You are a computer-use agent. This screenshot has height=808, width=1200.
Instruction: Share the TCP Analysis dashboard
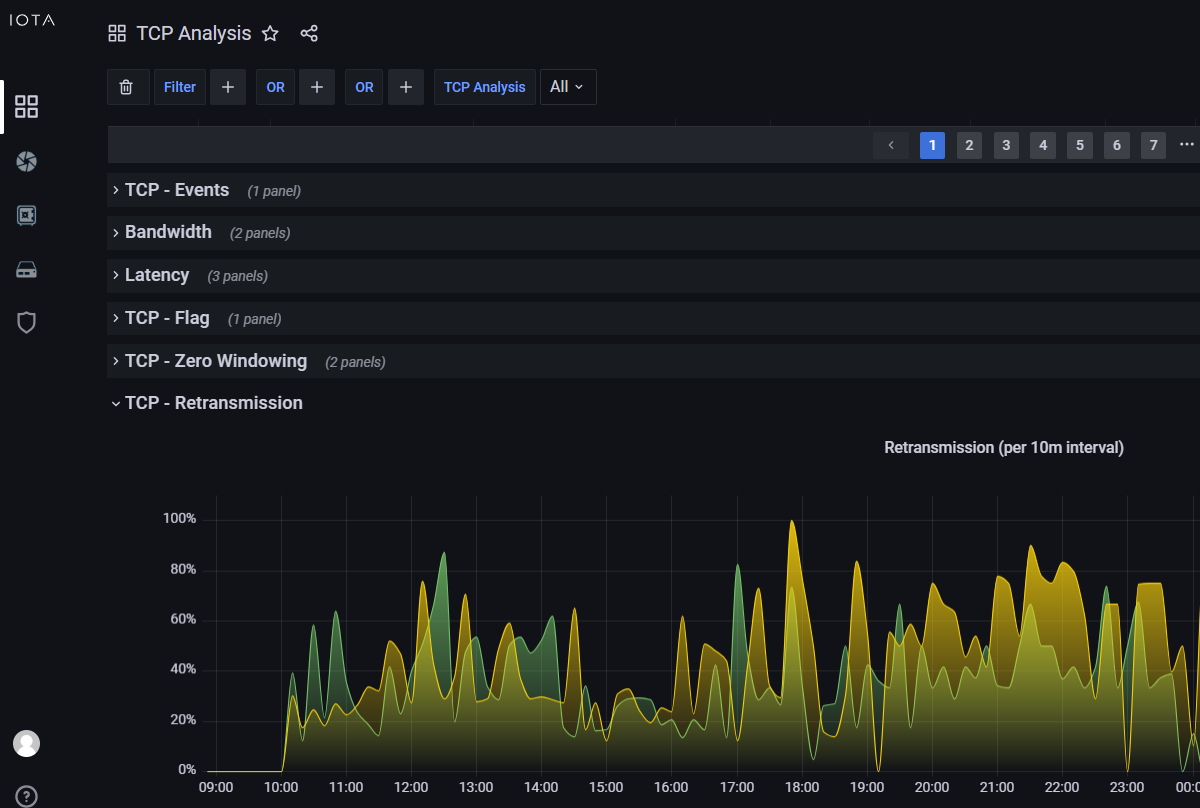(x=309, y=33)
